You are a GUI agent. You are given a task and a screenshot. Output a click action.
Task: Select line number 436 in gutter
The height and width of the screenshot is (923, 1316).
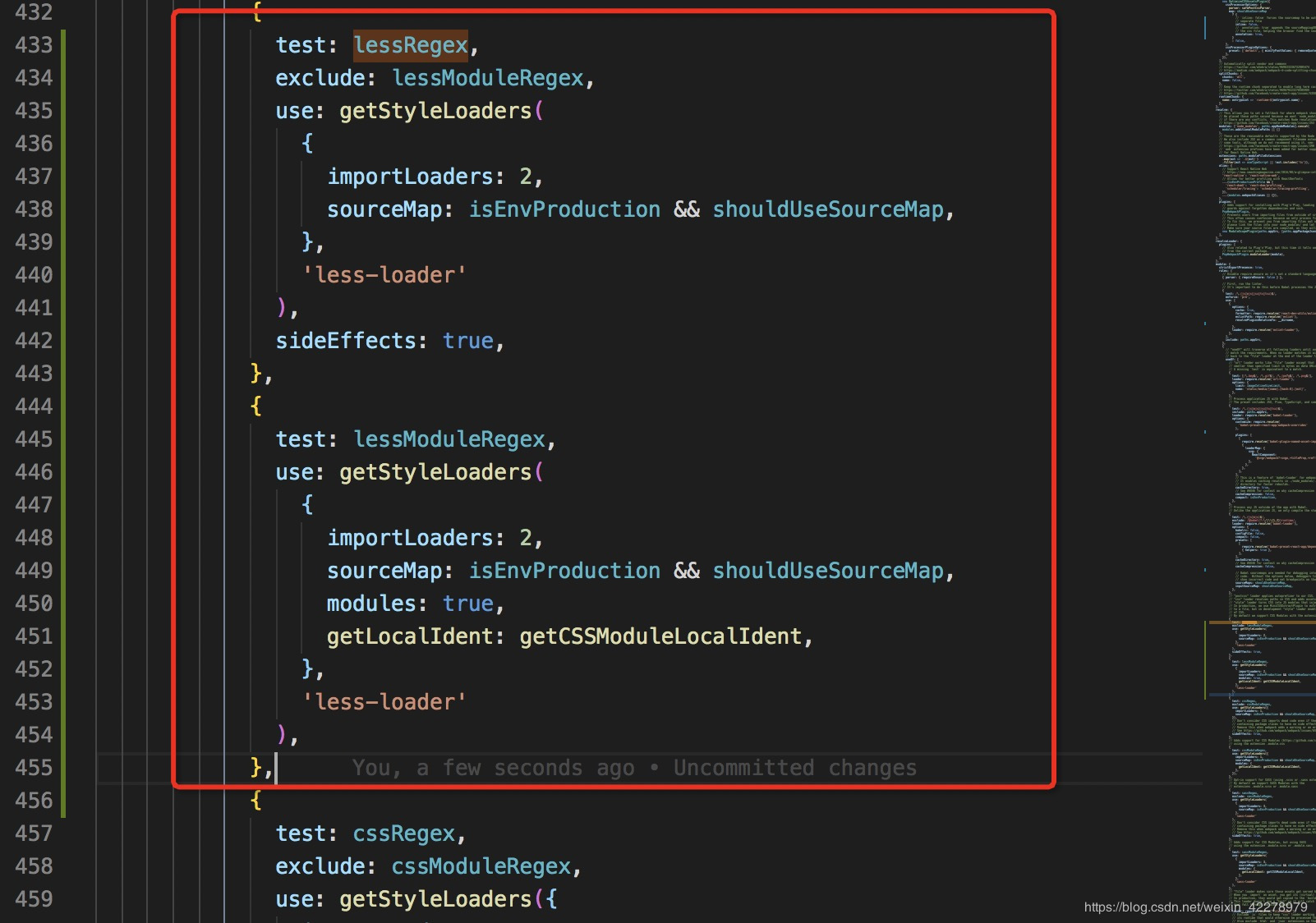pyautogui.click(x=34, y=144)
